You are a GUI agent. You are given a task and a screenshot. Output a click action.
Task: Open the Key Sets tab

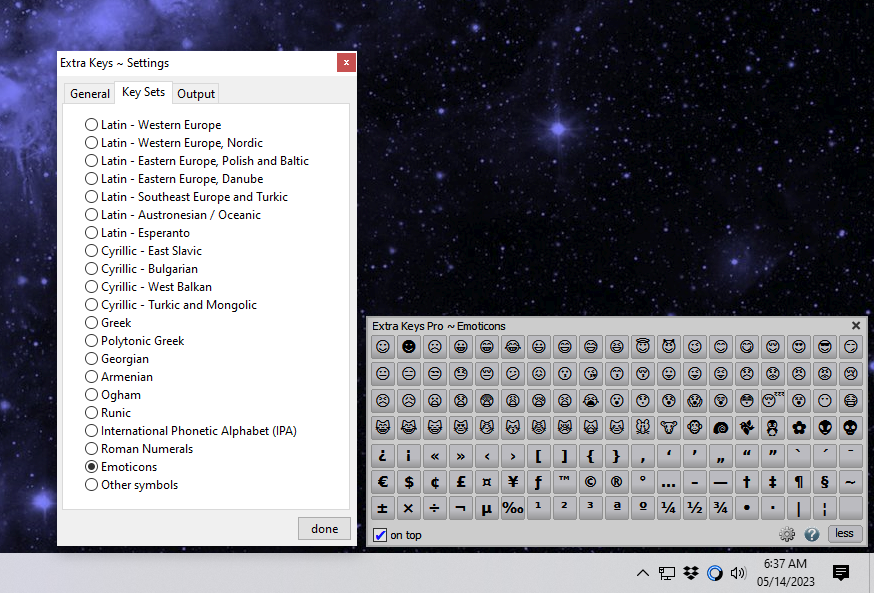(x=143, y=92)
